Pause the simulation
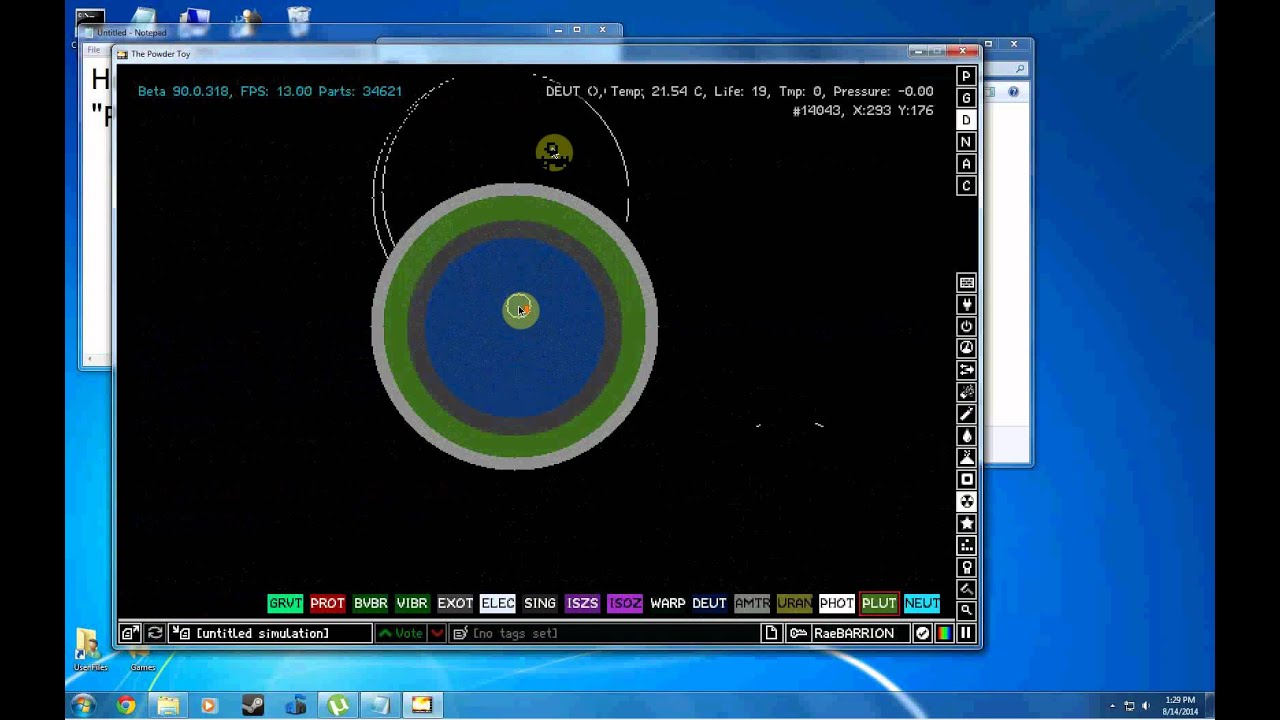 pos(966,633)
